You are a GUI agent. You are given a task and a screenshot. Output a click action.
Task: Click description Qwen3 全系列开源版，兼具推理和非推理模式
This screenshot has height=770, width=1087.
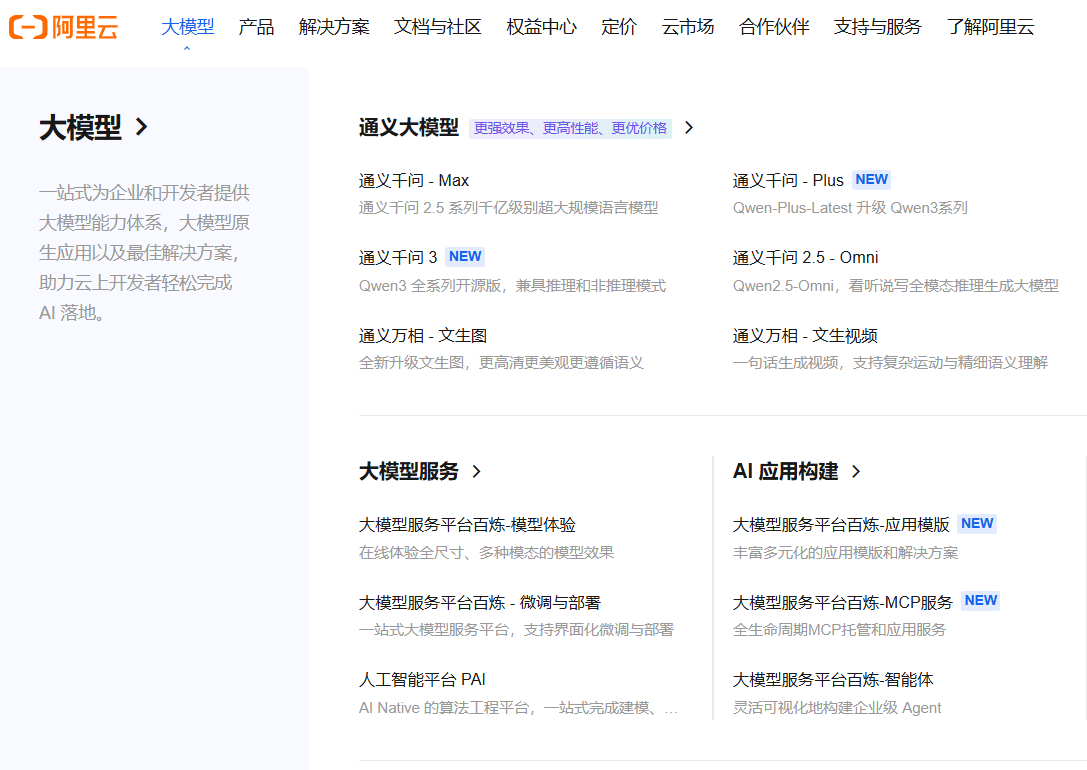click(512, 286)
